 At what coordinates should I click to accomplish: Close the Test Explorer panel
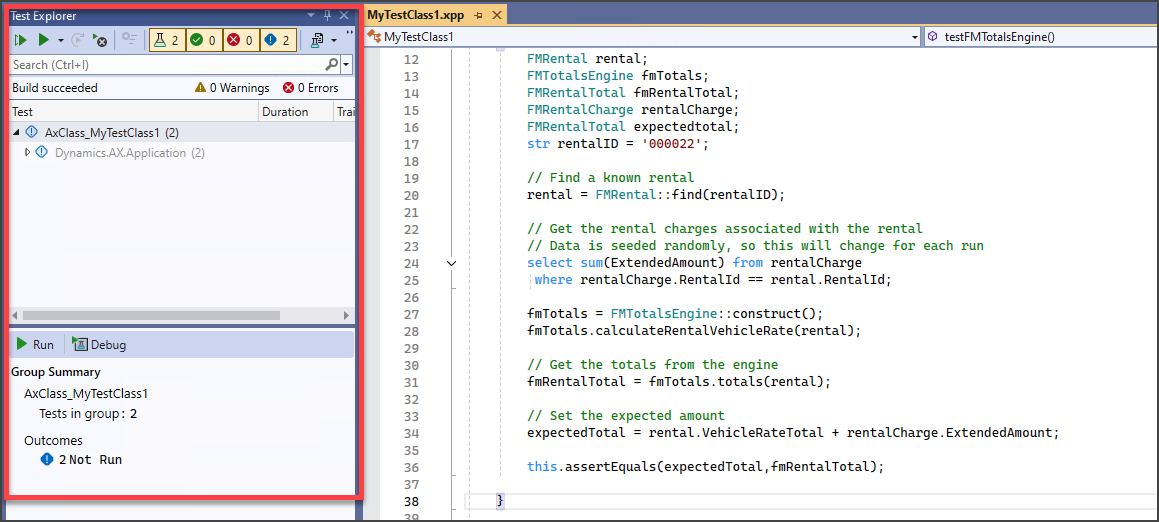pyautogui.click(x=344, y=15)
